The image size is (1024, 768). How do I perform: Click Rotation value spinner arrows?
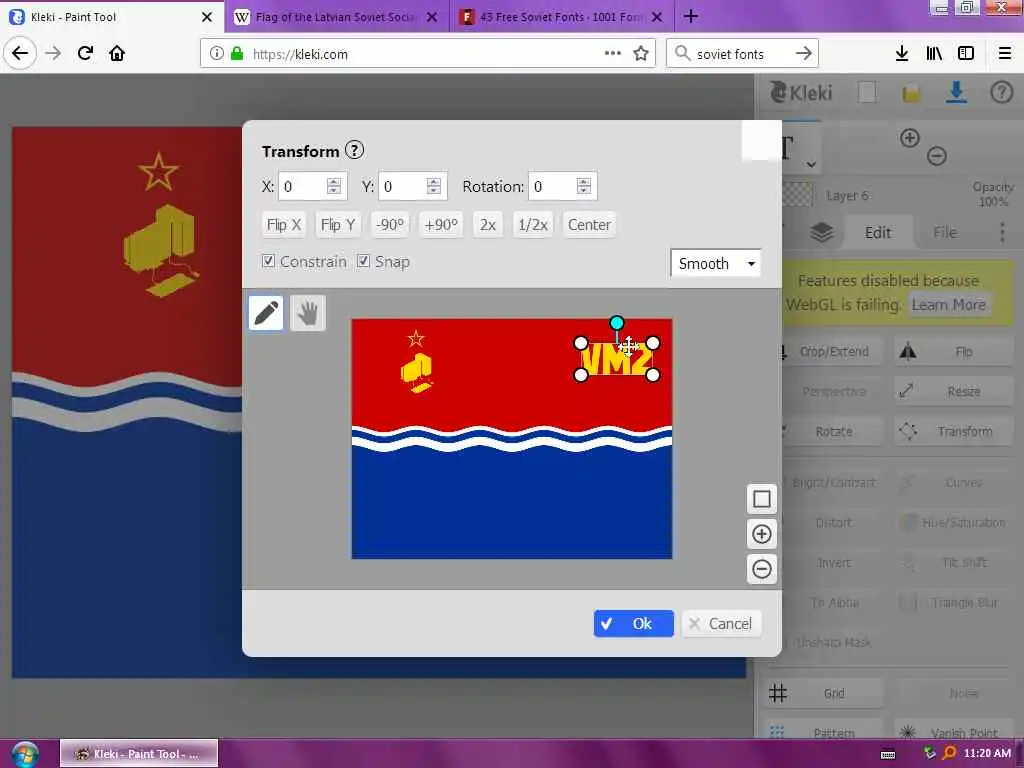click(584, 186)
